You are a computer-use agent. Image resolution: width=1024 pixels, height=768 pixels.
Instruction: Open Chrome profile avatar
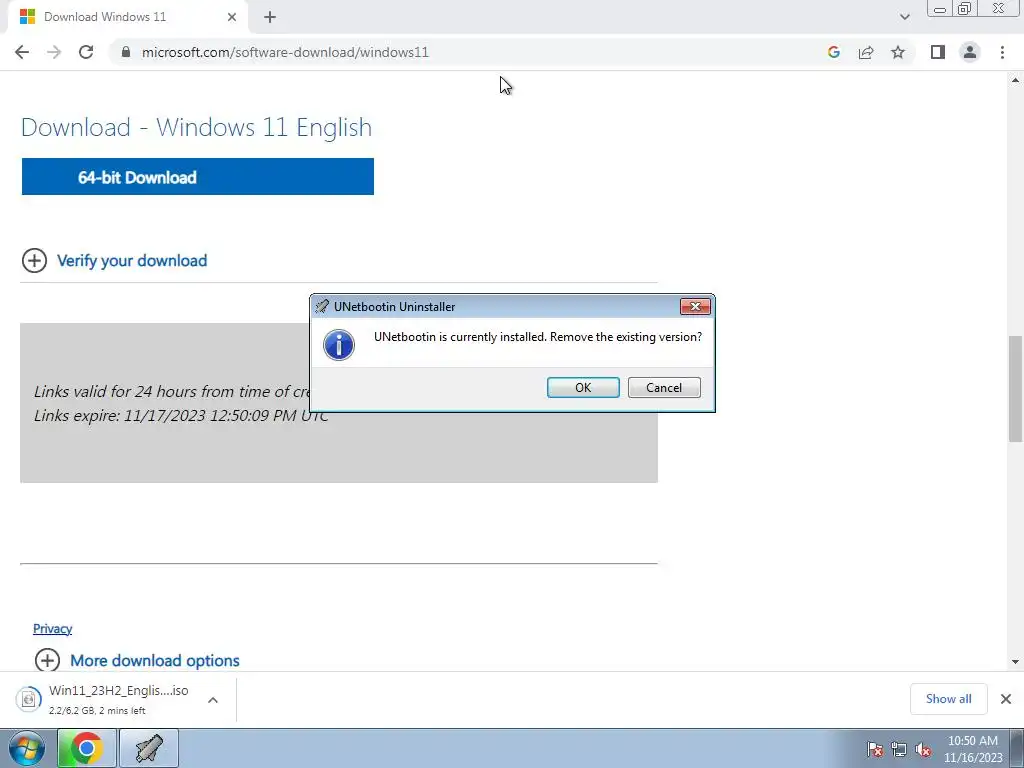point(970,52)
